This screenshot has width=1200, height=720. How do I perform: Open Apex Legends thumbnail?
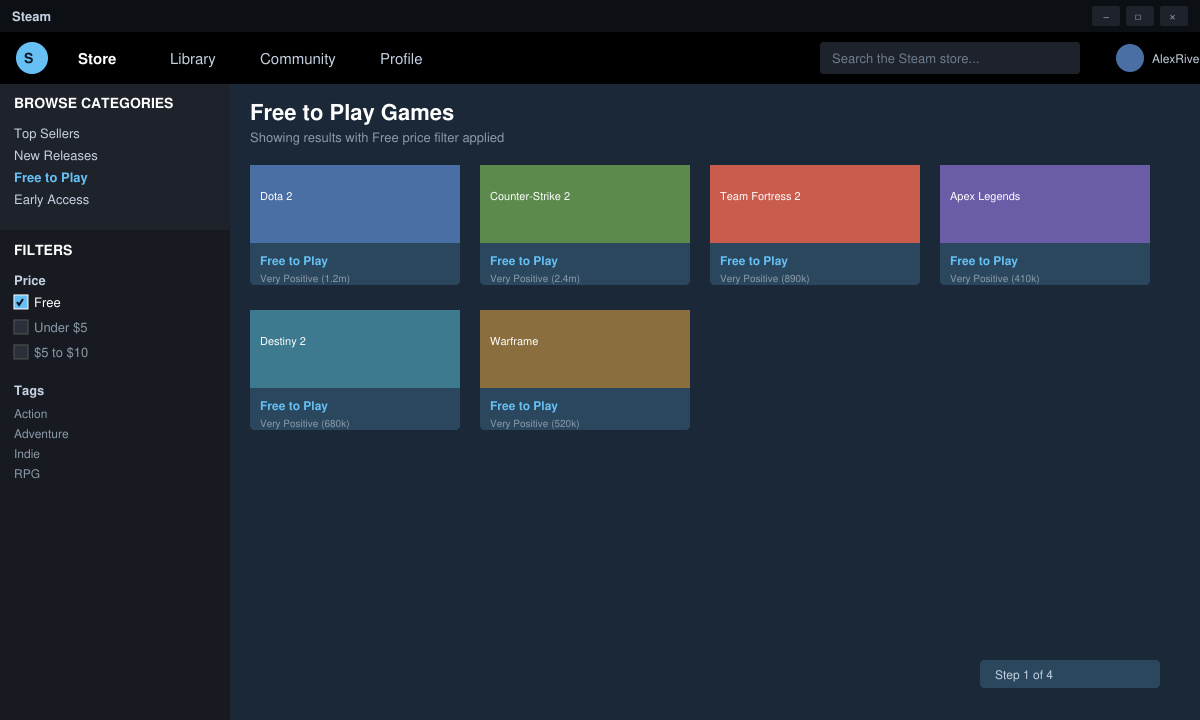(1045, 204)
